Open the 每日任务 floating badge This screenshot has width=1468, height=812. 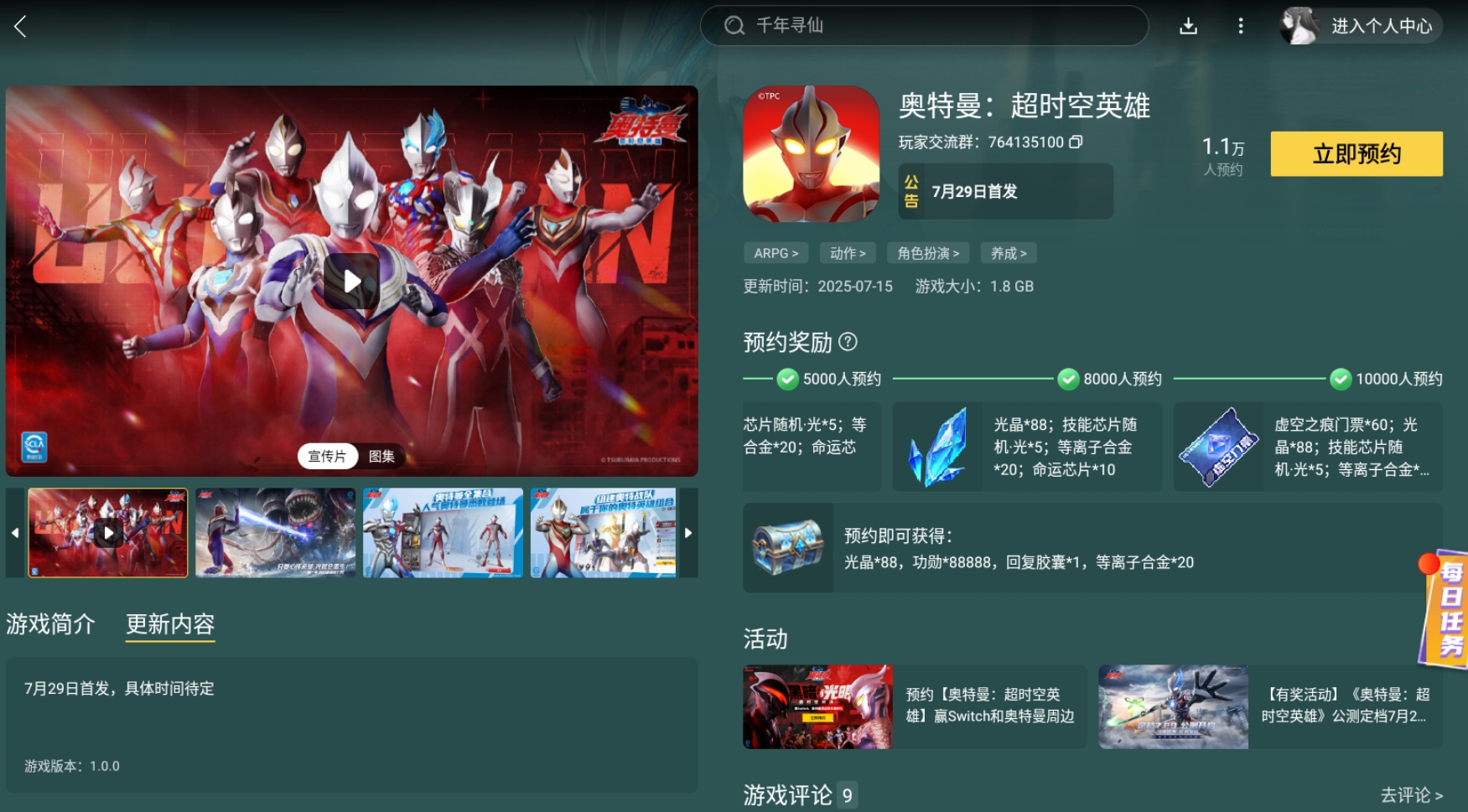point(1444,609)
